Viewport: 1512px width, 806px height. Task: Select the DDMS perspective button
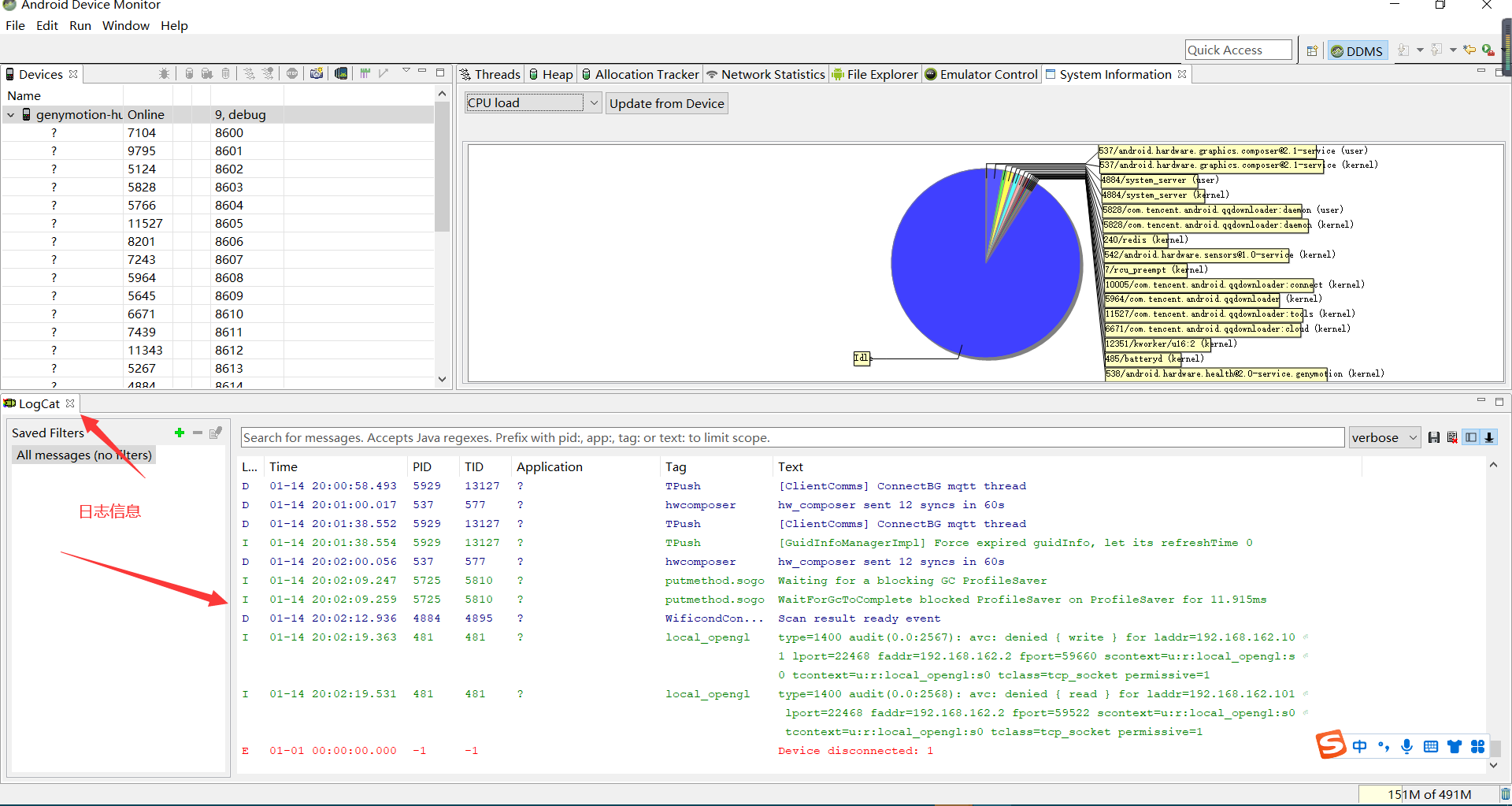[x=1357, y=50]
